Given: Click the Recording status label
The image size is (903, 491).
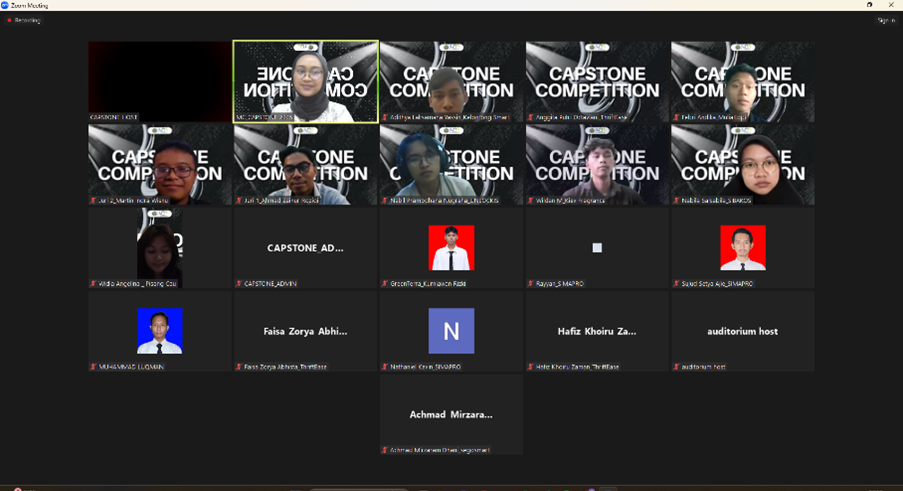Looking at the screenshot, I should click(x=28, y=20).
